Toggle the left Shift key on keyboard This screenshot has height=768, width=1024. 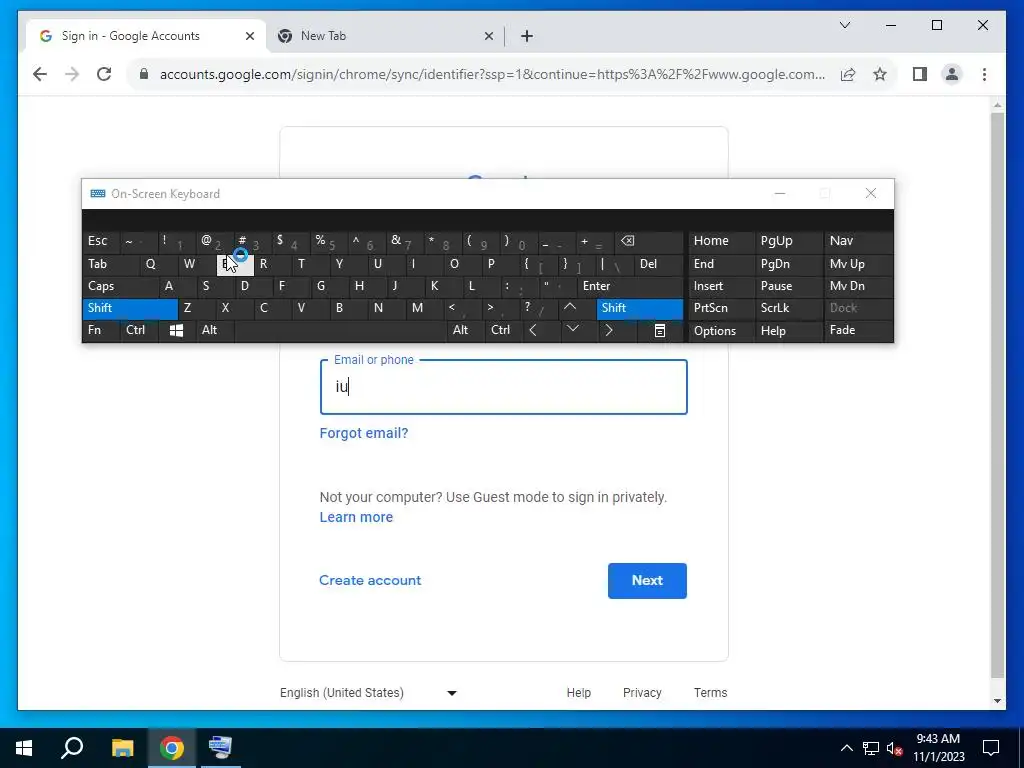130,308
